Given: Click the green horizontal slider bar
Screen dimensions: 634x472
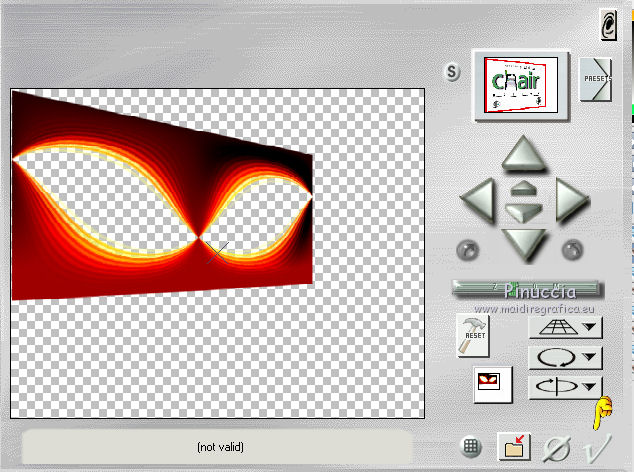Looking at the screenshot, I should [x=527, y=289].
